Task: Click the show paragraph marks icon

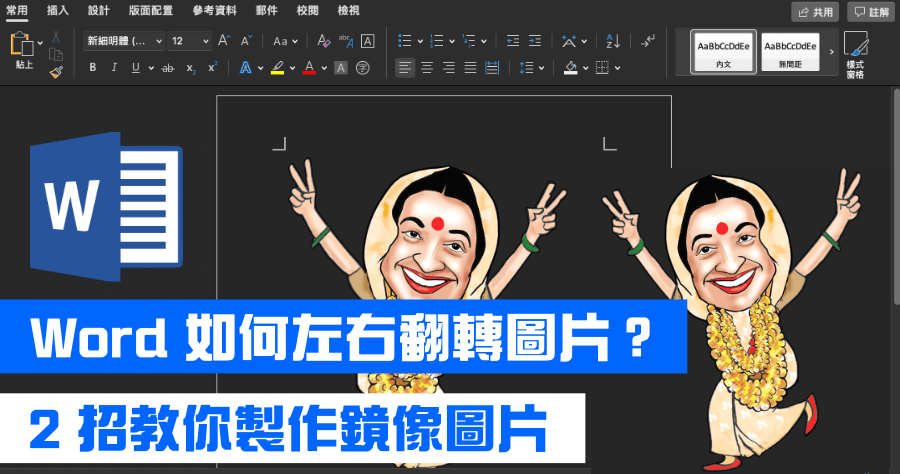Action: [648, 41]
